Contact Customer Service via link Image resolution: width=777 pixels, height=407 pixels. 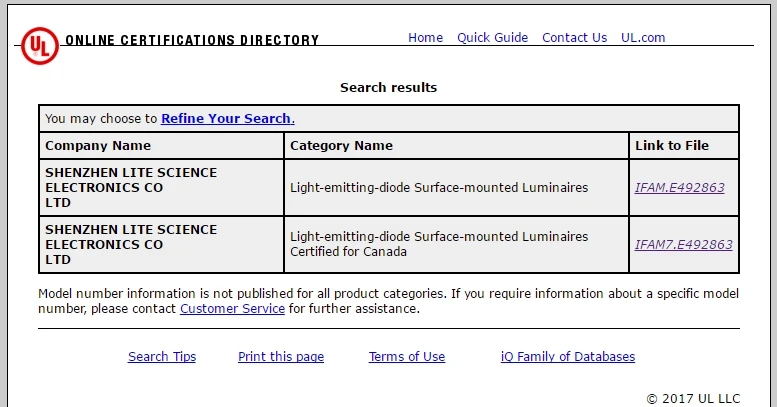tap(232, 308)
